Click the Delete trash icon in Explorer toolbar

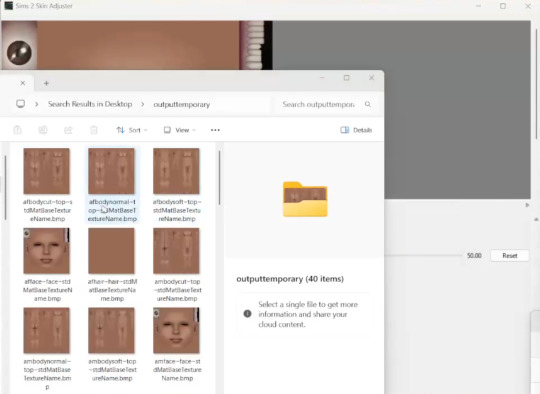pyautogui.click(x=94, y=130)
